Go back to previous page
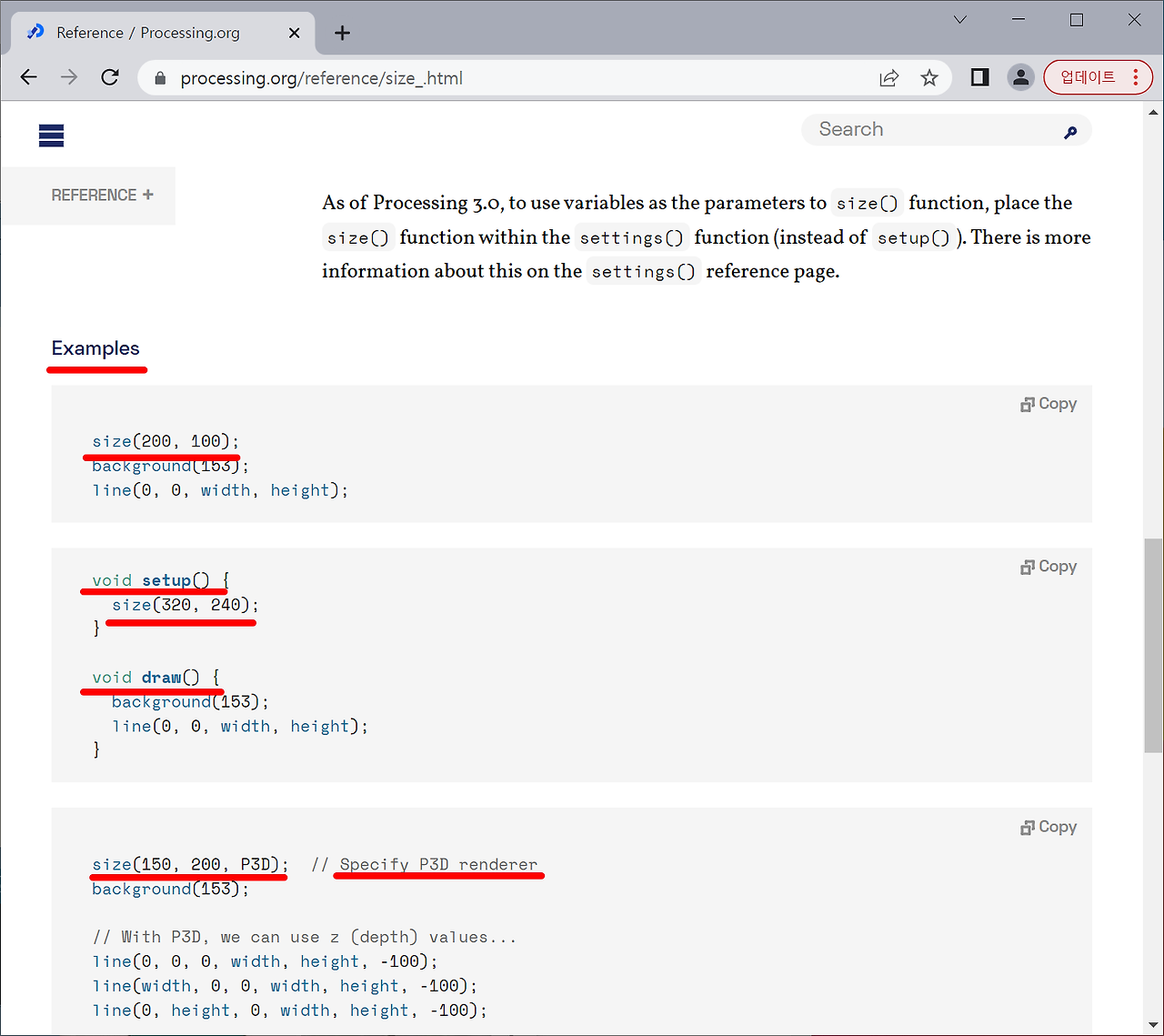Image resolution: width=1164 pixels, height=1036 pixels. 29,77
